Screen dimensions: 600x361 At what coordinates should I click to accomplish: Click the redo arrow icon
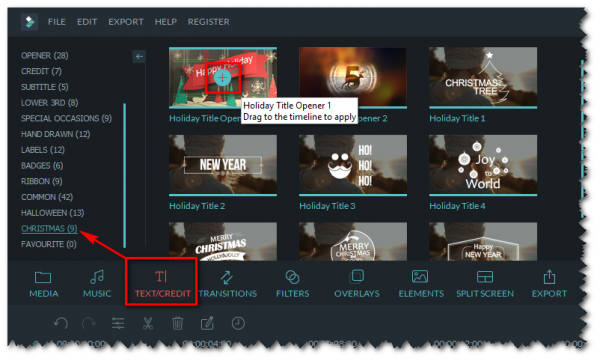tap(89, 323)
